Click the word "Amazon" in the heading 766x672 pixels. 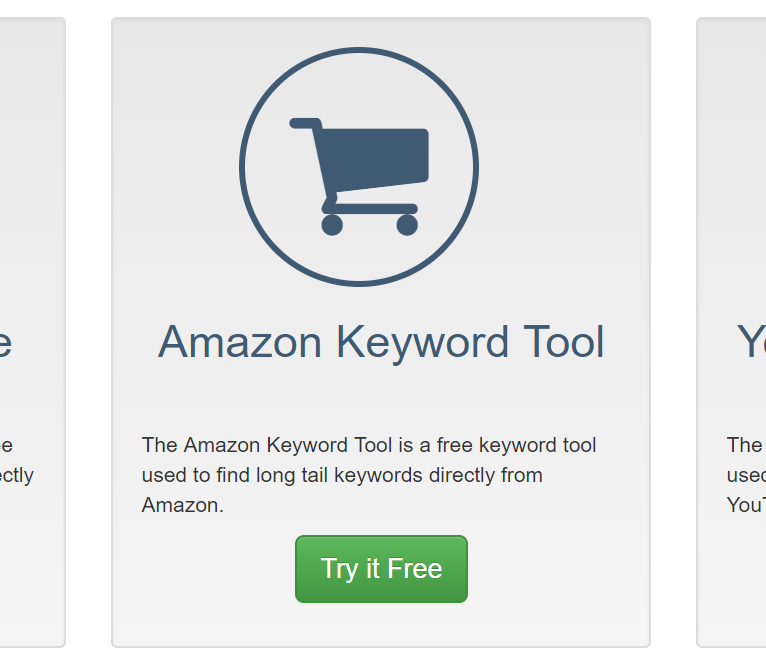tap(240, 342)
